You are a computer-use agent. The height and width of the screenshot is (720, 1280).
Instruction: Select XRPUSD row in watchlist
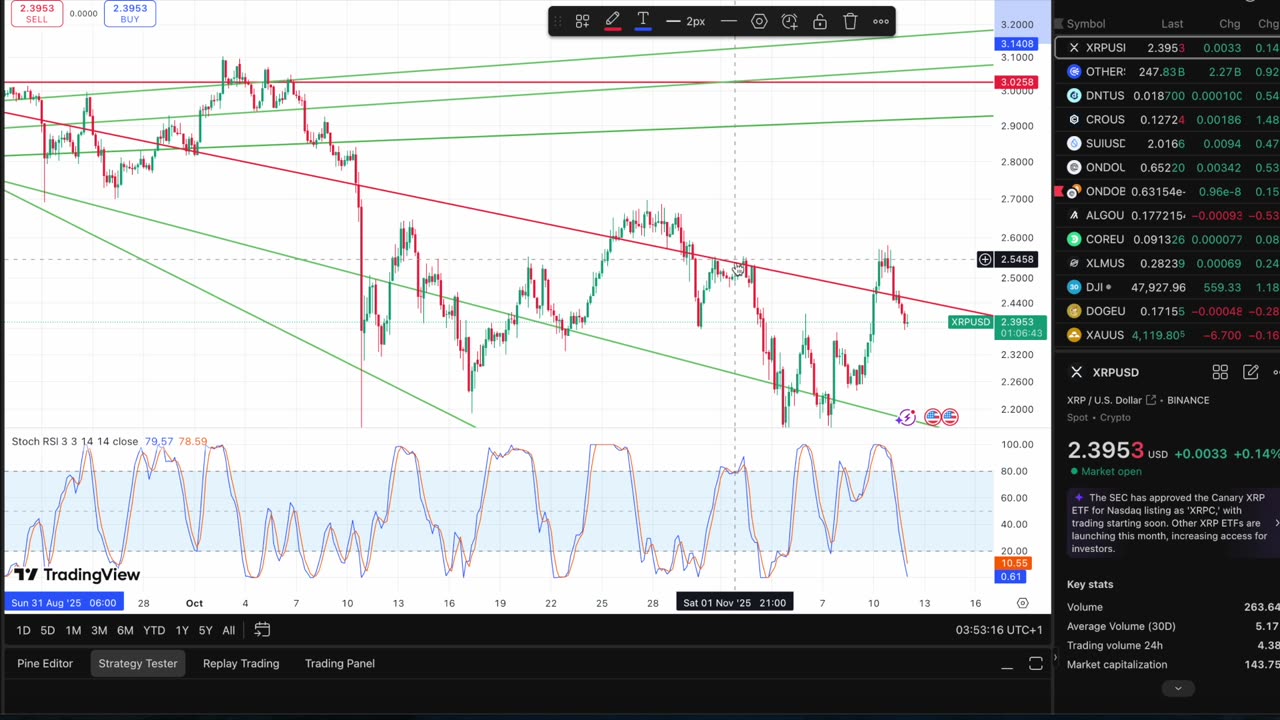point(1167,48)
